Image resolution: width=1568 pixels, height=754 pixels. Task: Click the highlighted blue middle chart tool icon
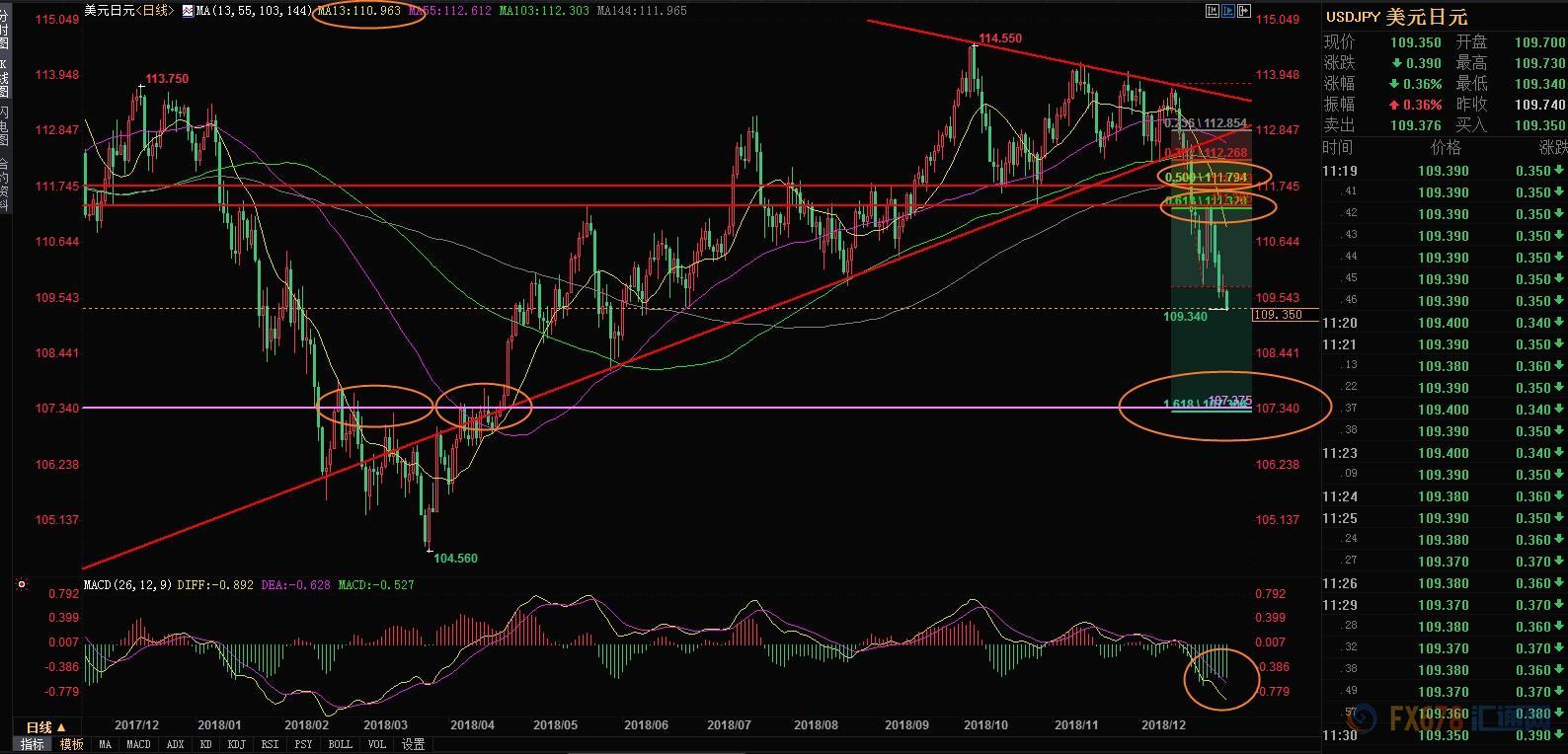point(1228,11)
